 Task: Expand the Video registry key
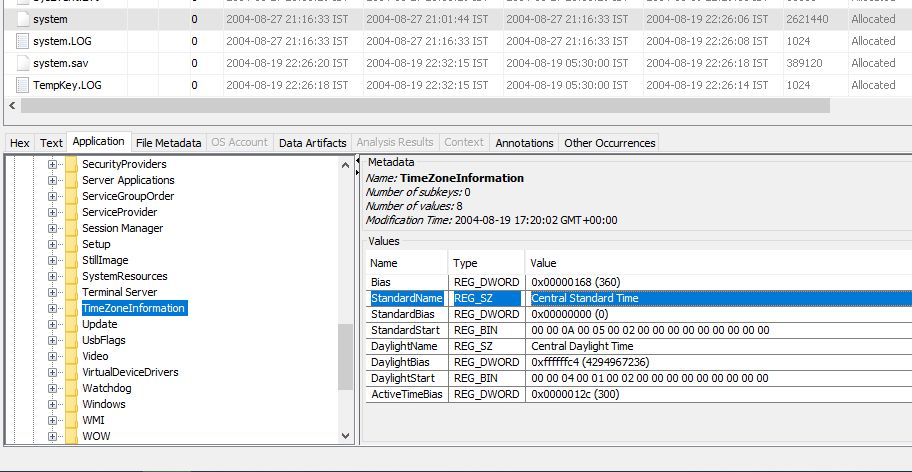click(x=52, y=356)
